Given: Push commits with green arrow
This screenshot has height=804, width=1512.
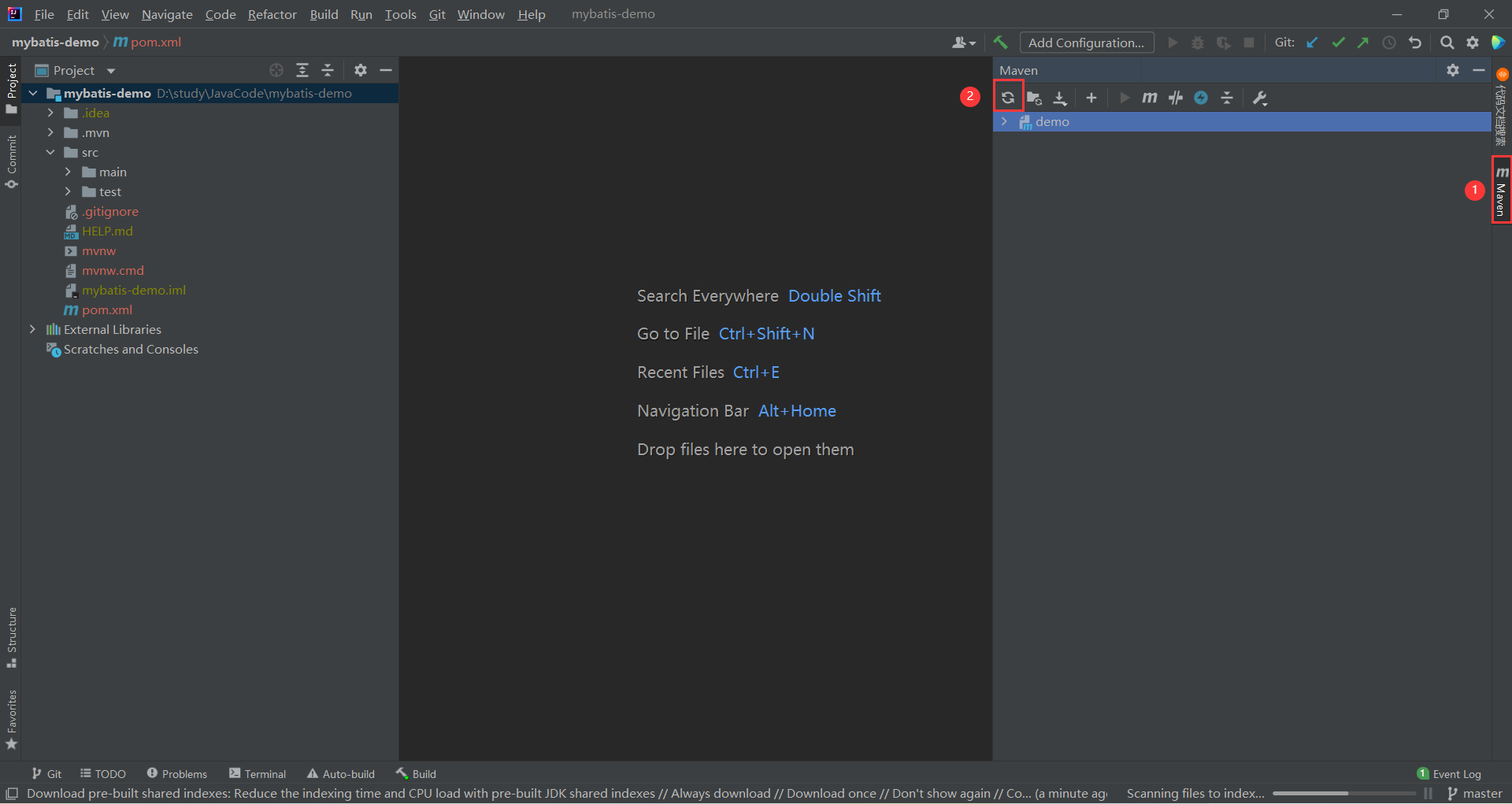Looking at the screenshot, I should 1363,43.
